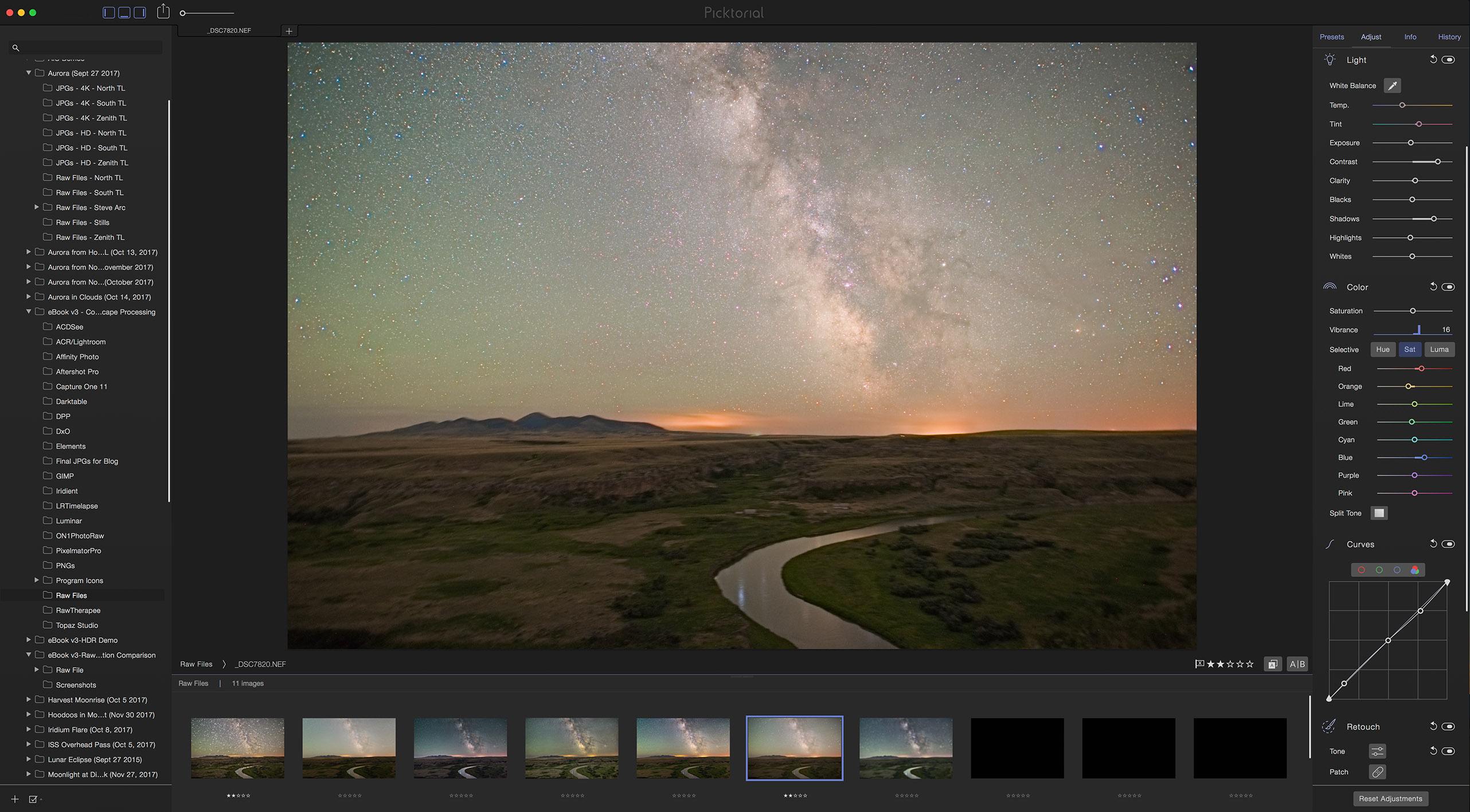Image resolution: width=1470 pixels, height=812 pixels.
Task: Select the Patch tool icon
Action: [x=1377, y=772]
